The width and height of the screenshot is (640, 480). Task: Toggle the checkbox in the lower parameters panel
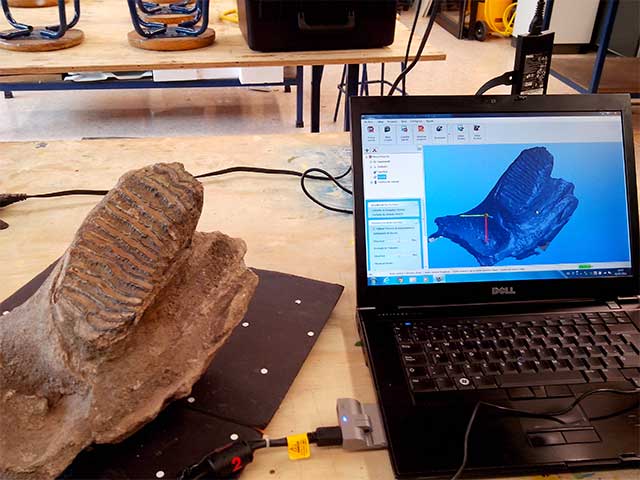coord(374,229)
